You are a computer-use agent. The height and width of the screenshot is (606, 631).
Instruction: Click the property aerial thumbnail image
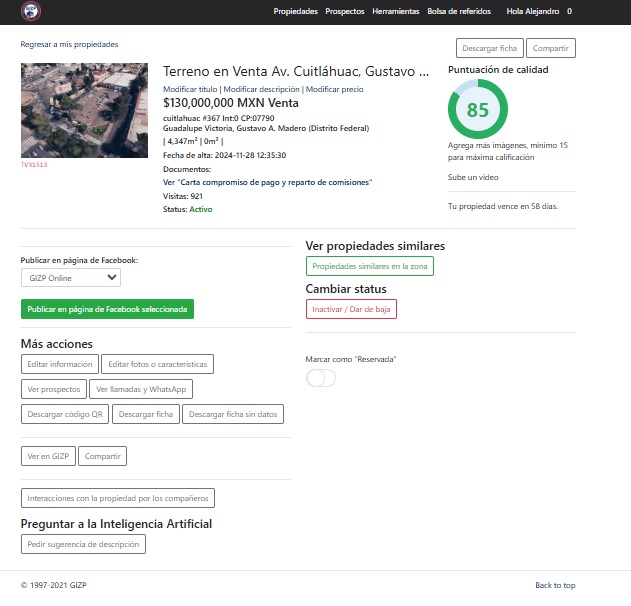click(x=84, y=110)
